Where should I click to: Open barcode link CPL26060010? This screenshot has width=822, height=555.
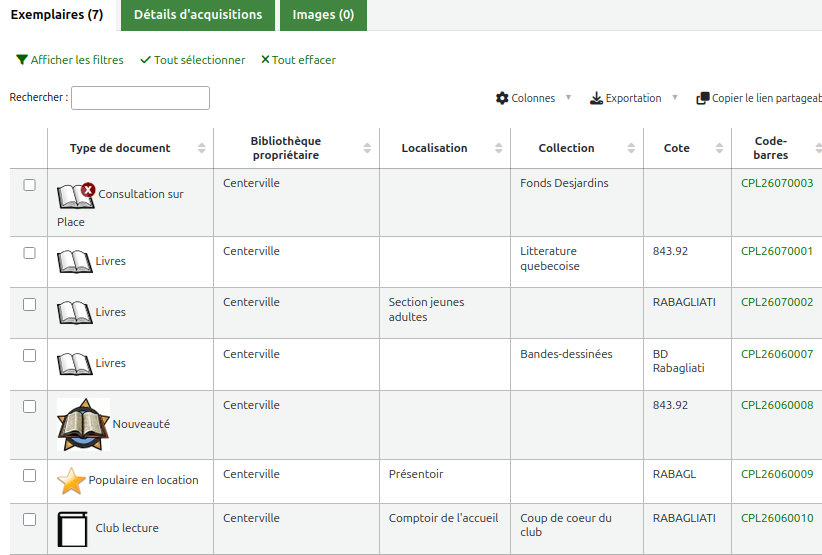(x=777, y=518)
